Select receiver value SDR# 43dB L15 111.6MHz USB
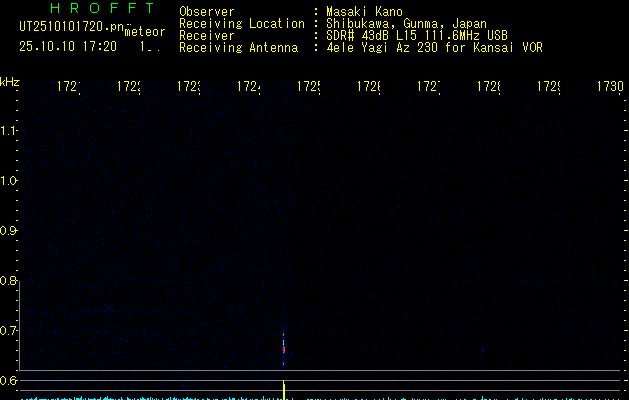Viewport: 629px width, 400px height. (417, 36)
